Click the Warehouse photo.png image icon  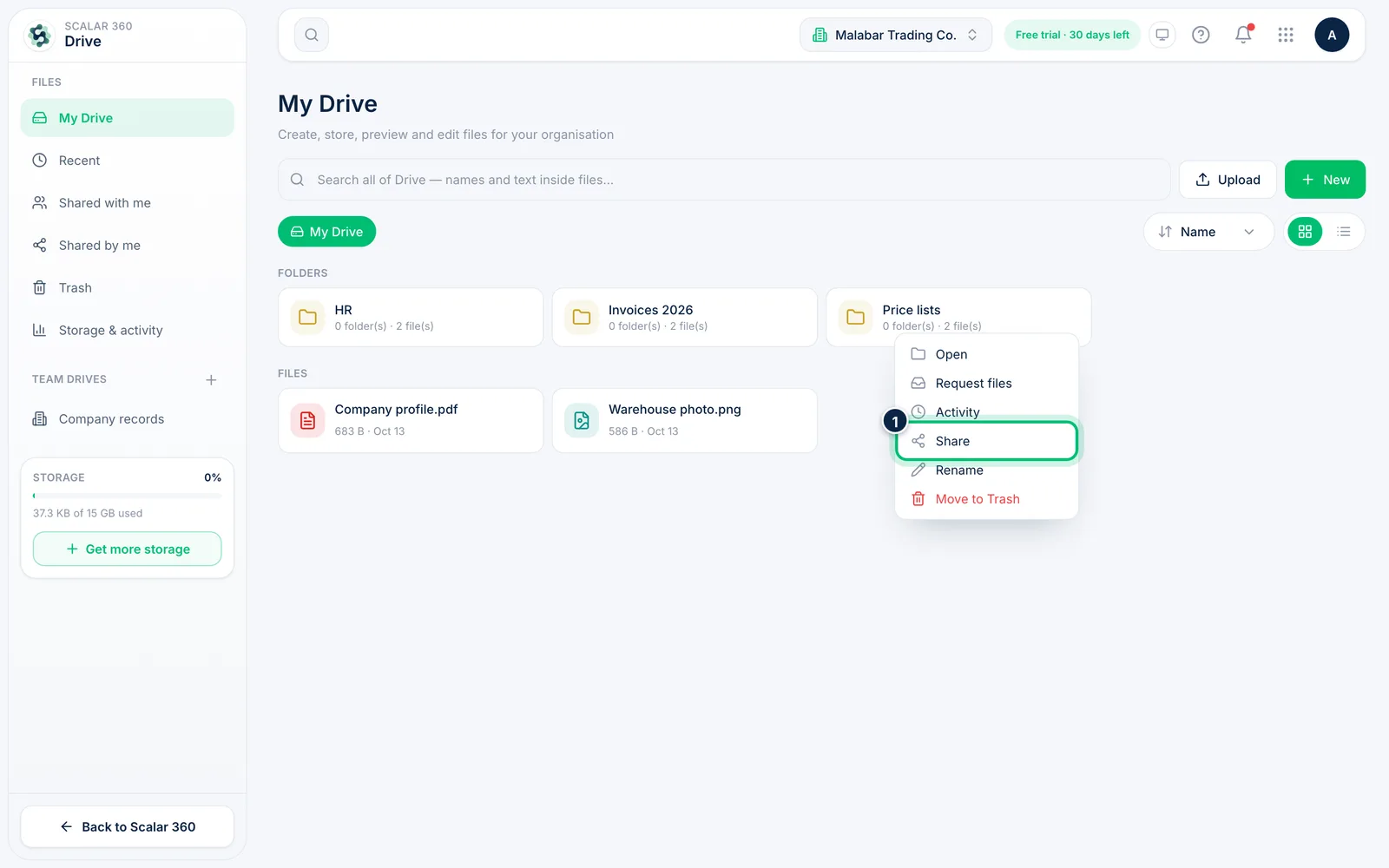pos(582,420)
